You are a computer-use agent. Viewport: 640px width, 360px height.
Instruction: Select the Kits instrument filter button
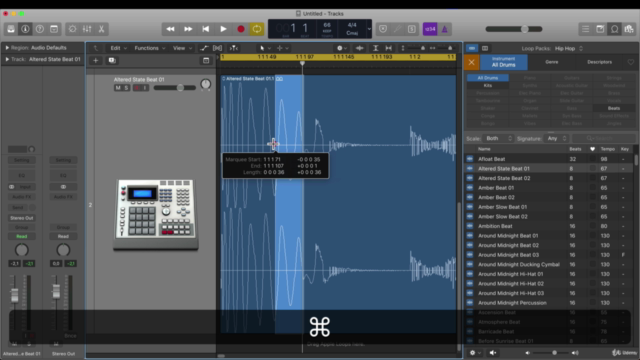click(488, 86)
